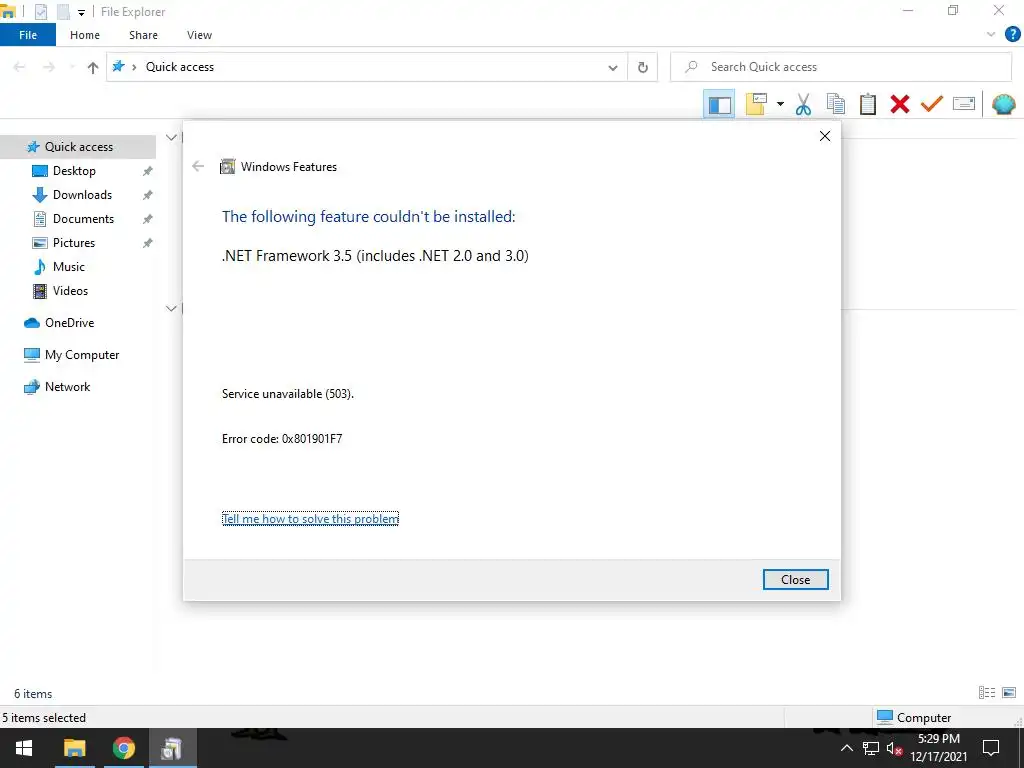Viewport: 1024px width, 768px height.
Task: Click the Properties quick access toolbar icon
Action: pyautogui.click(x=40, y=12)
